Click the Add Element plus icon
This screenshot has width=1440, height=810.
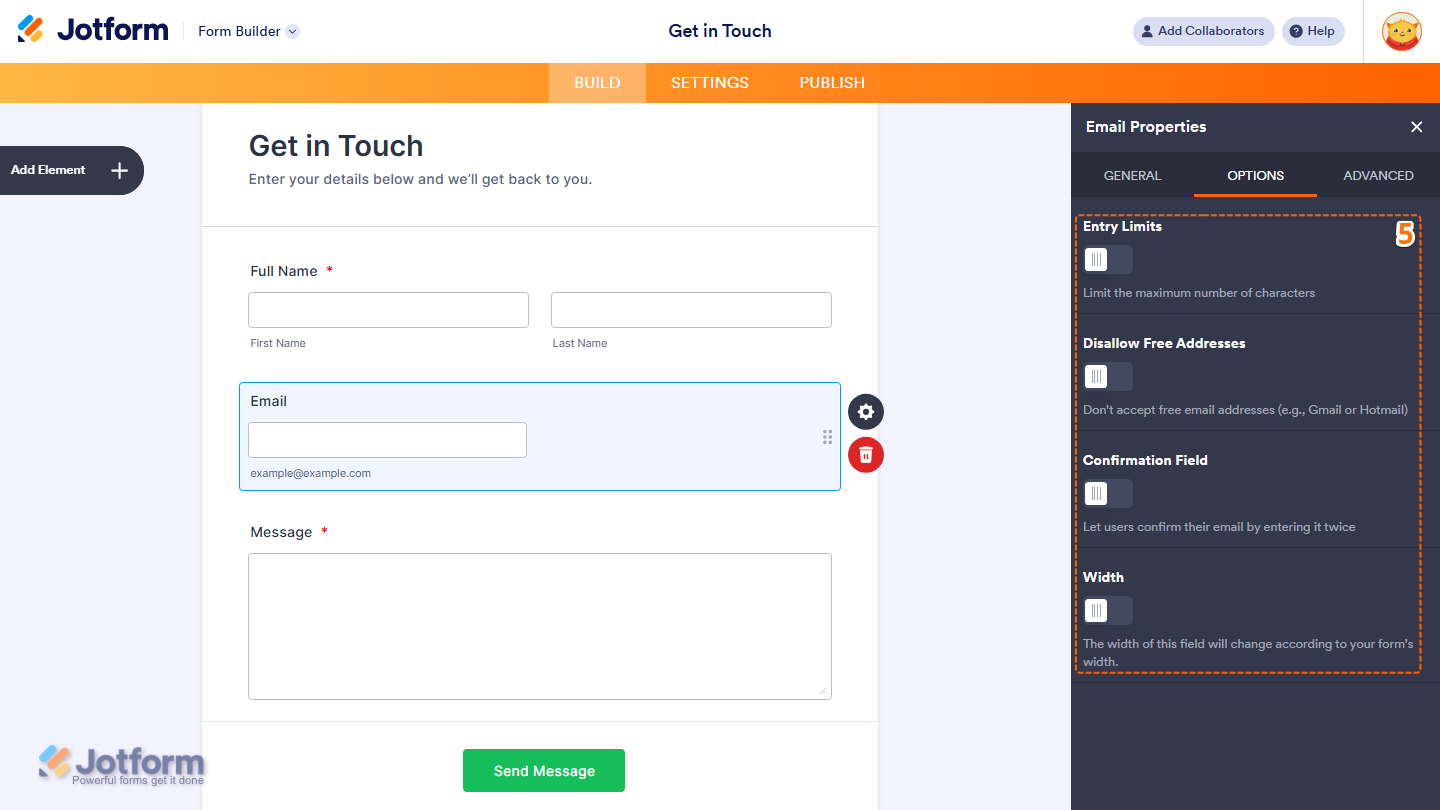pos(119,170)
